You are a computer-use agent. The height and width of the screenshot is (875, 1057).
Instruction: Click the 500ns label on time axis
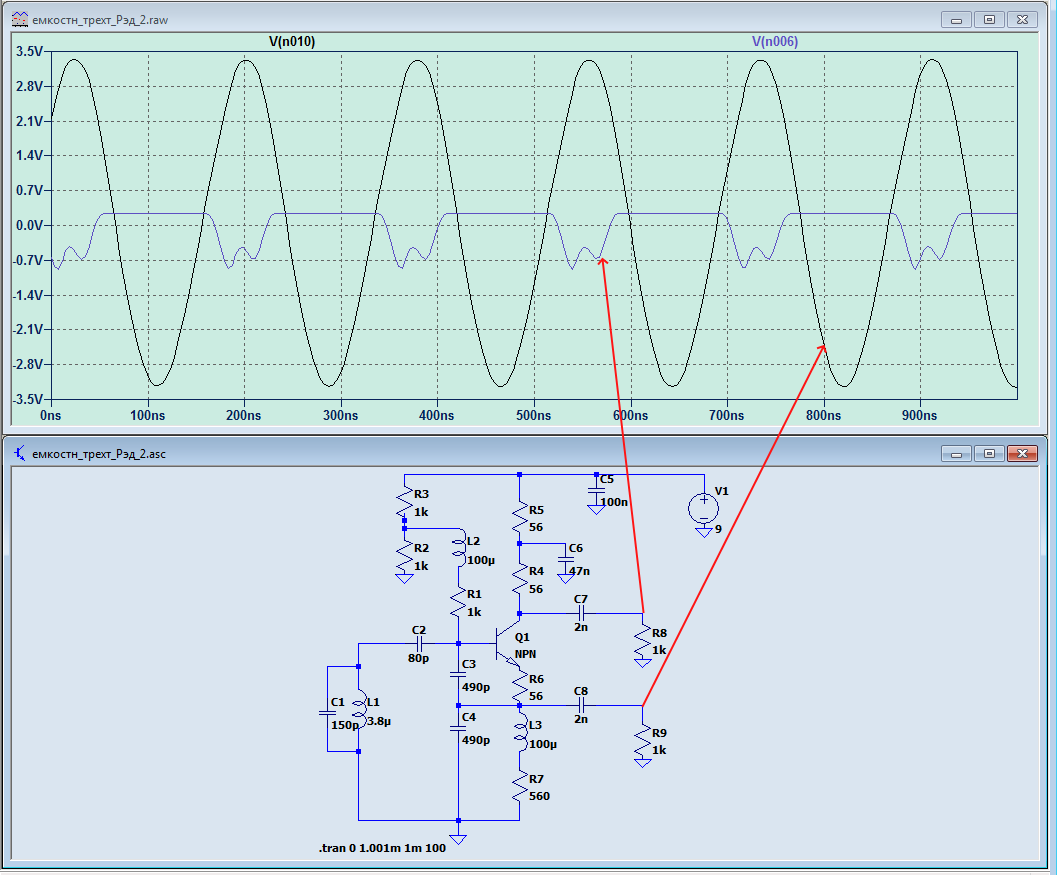point(533,415)
